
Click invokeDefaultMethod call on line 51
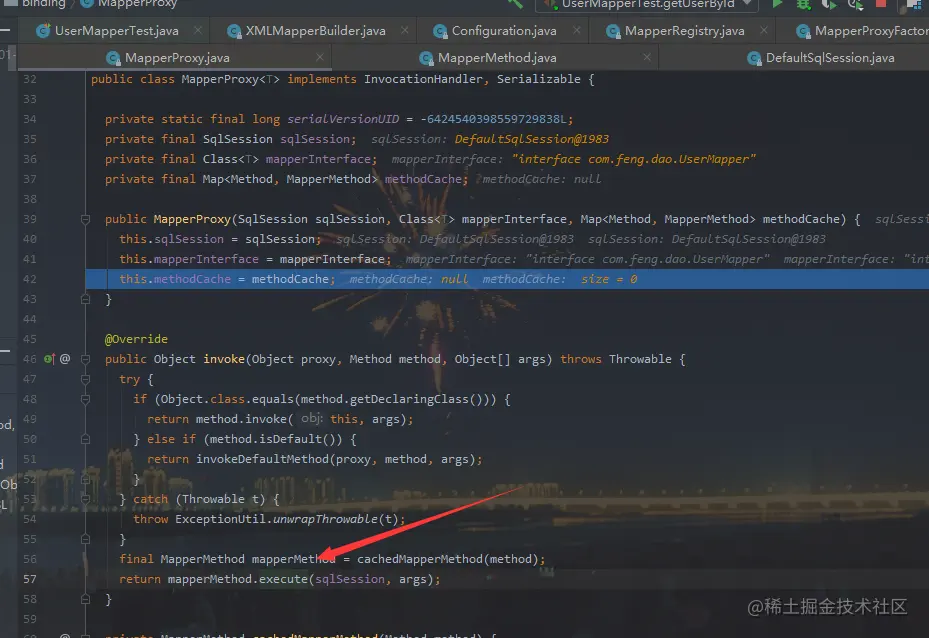tap(262, 459)
